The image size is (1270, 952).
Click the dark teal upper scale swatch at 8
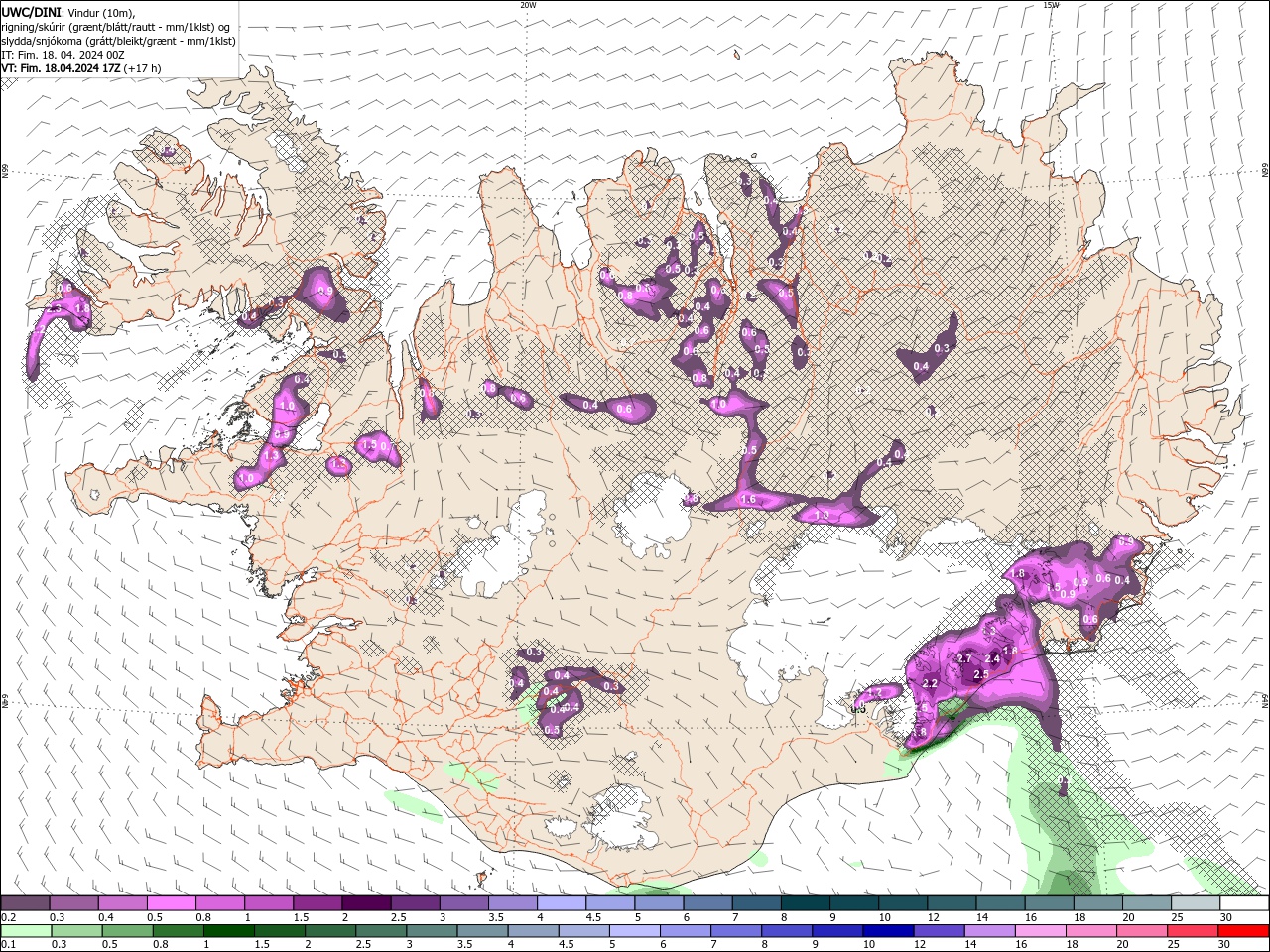804,903
